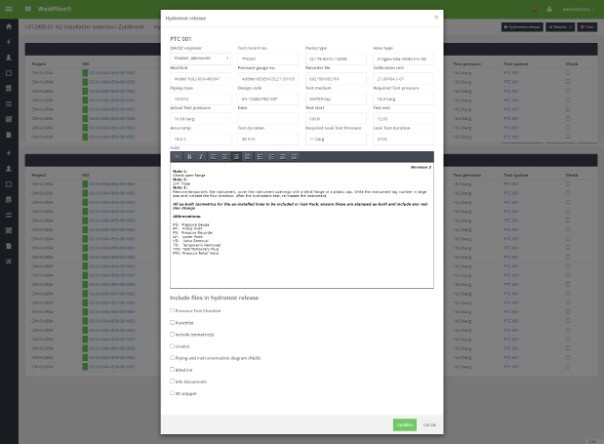Center align the note text
This screenshot has width=604, height=444.
point(225,156)
